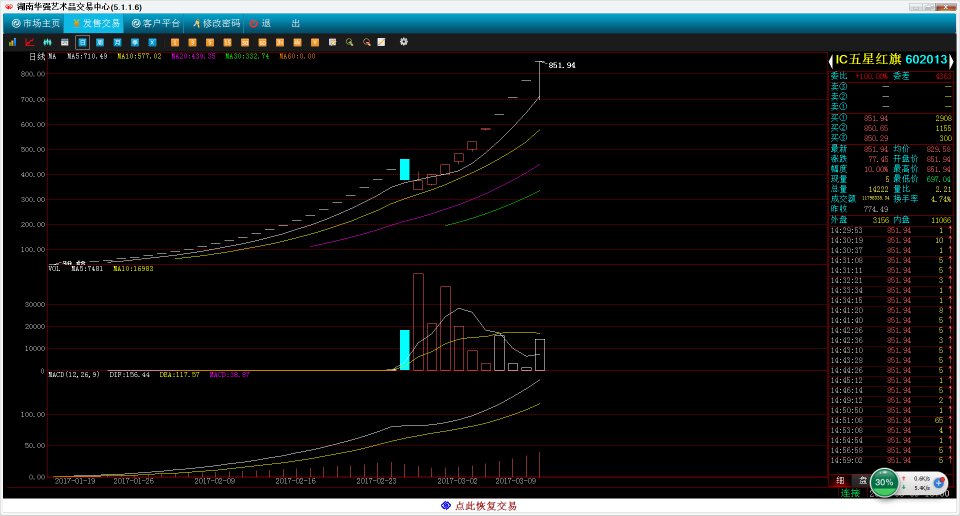Screen dimensions: 960x516
Task: Click the 2017-02-23 date axis label
Action: tap(377, 481)
